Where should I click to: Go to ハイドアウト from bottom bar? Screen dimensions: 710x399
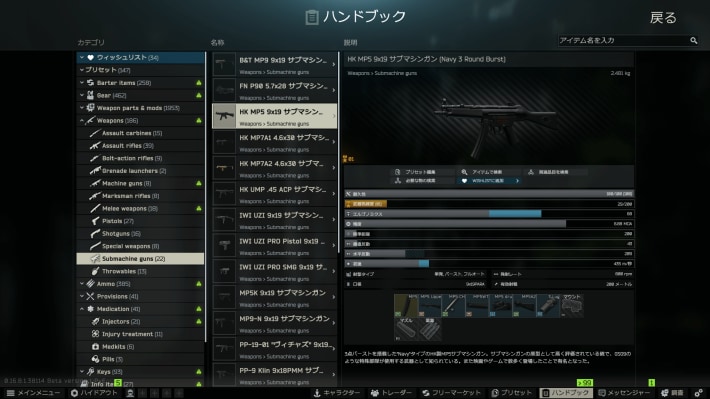(94, 393)
